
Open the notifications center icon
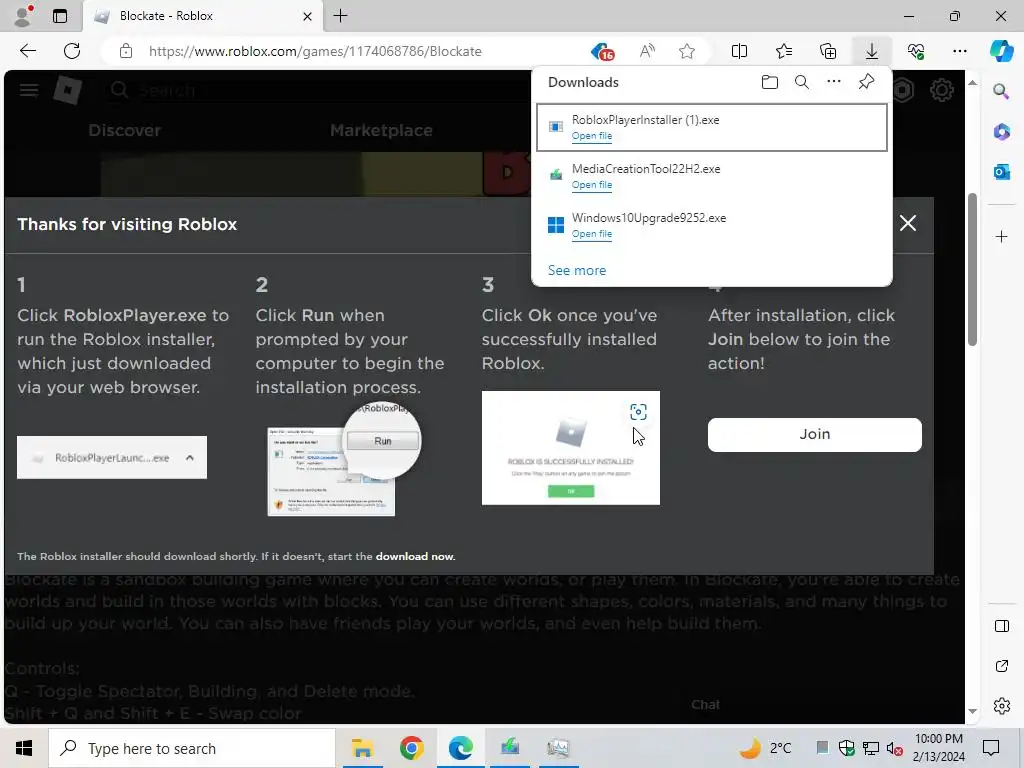[991, 748]
